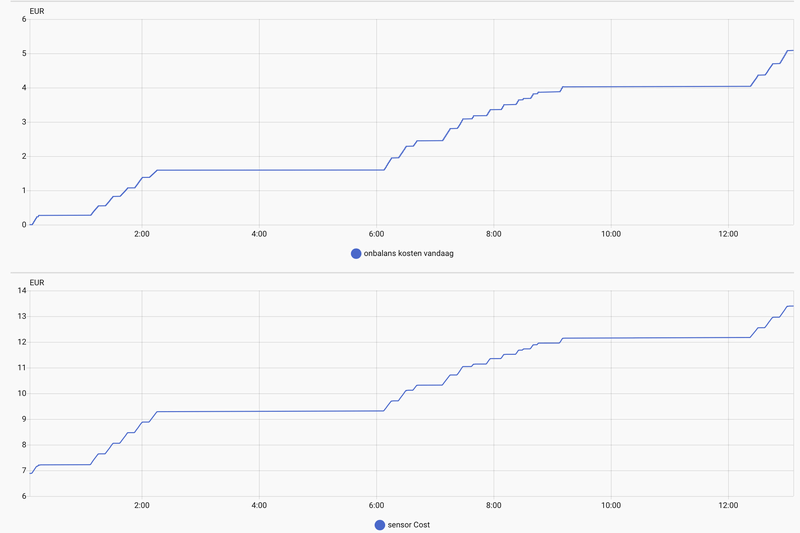
Task: Toggle the 'sensor Cost' legend entry
Action: coord(403,525)
